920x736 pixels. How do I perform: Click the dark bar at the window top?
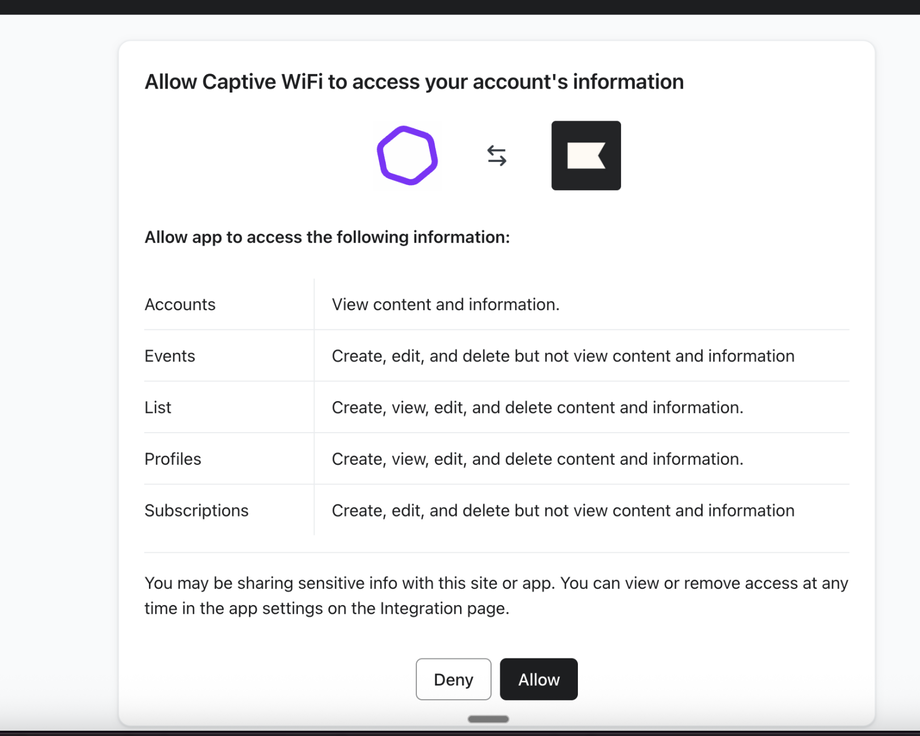[460, 7]
